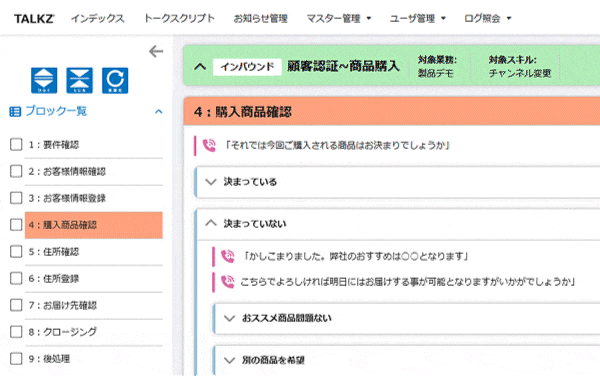Check the 8：クロージング checkbox
The image size is (600, 376).
[x=16, y=332]
